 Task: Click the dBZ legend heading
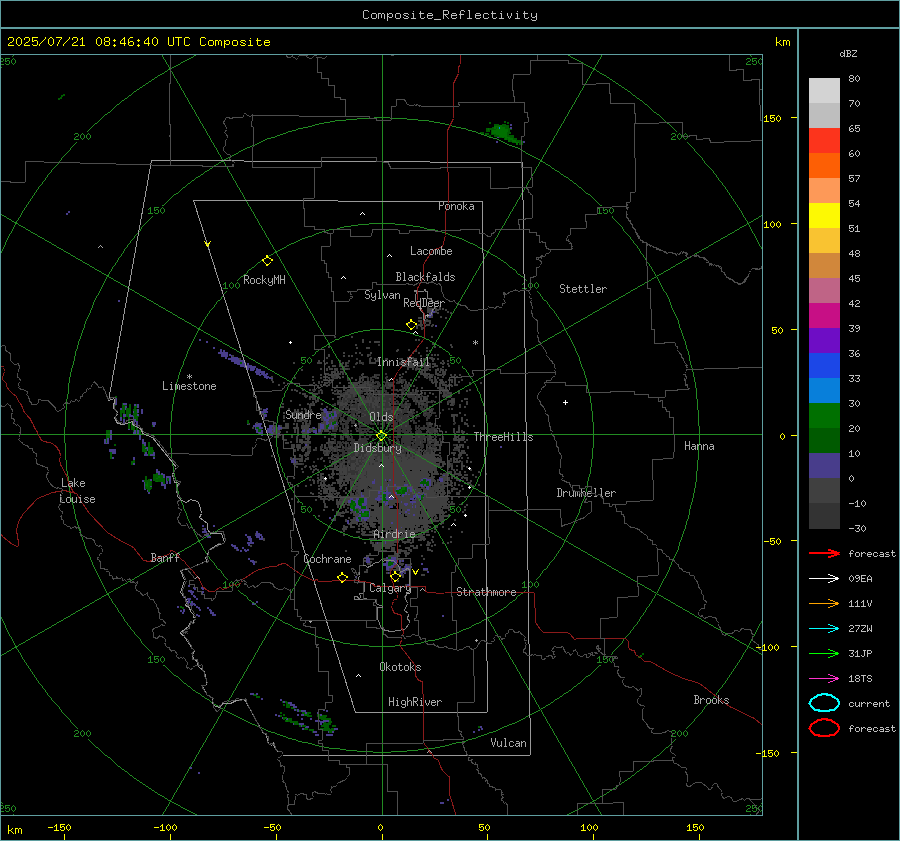click(848, 53)
